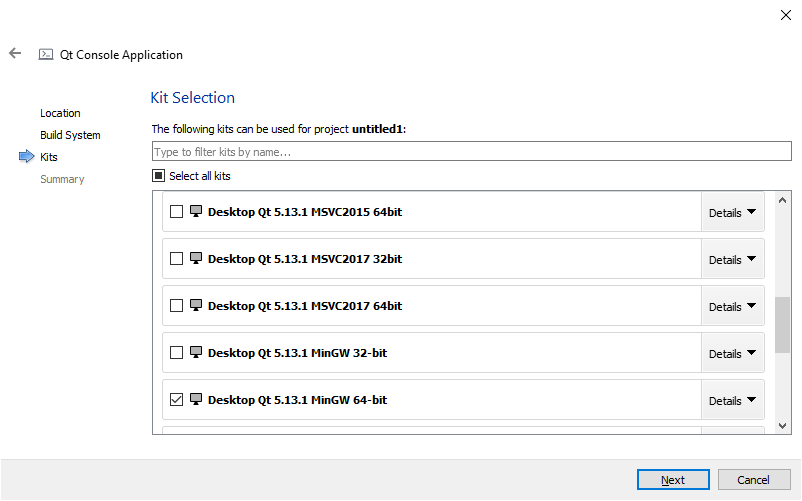Toggle the Select all kits checkbox
Image resolution: width=802 pixels, height=501 pixels.
(x=159, y=176)
